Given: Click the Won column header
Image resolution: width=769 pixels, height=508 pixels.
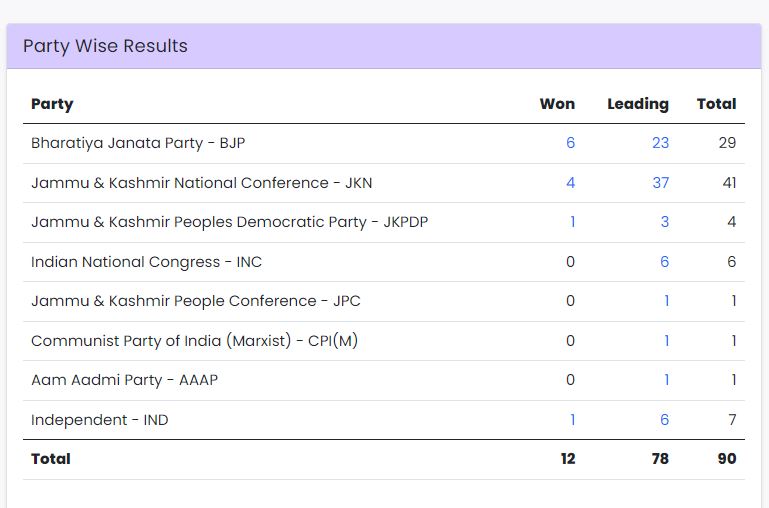Looking at the screenshot, I should tap(557, 104).
